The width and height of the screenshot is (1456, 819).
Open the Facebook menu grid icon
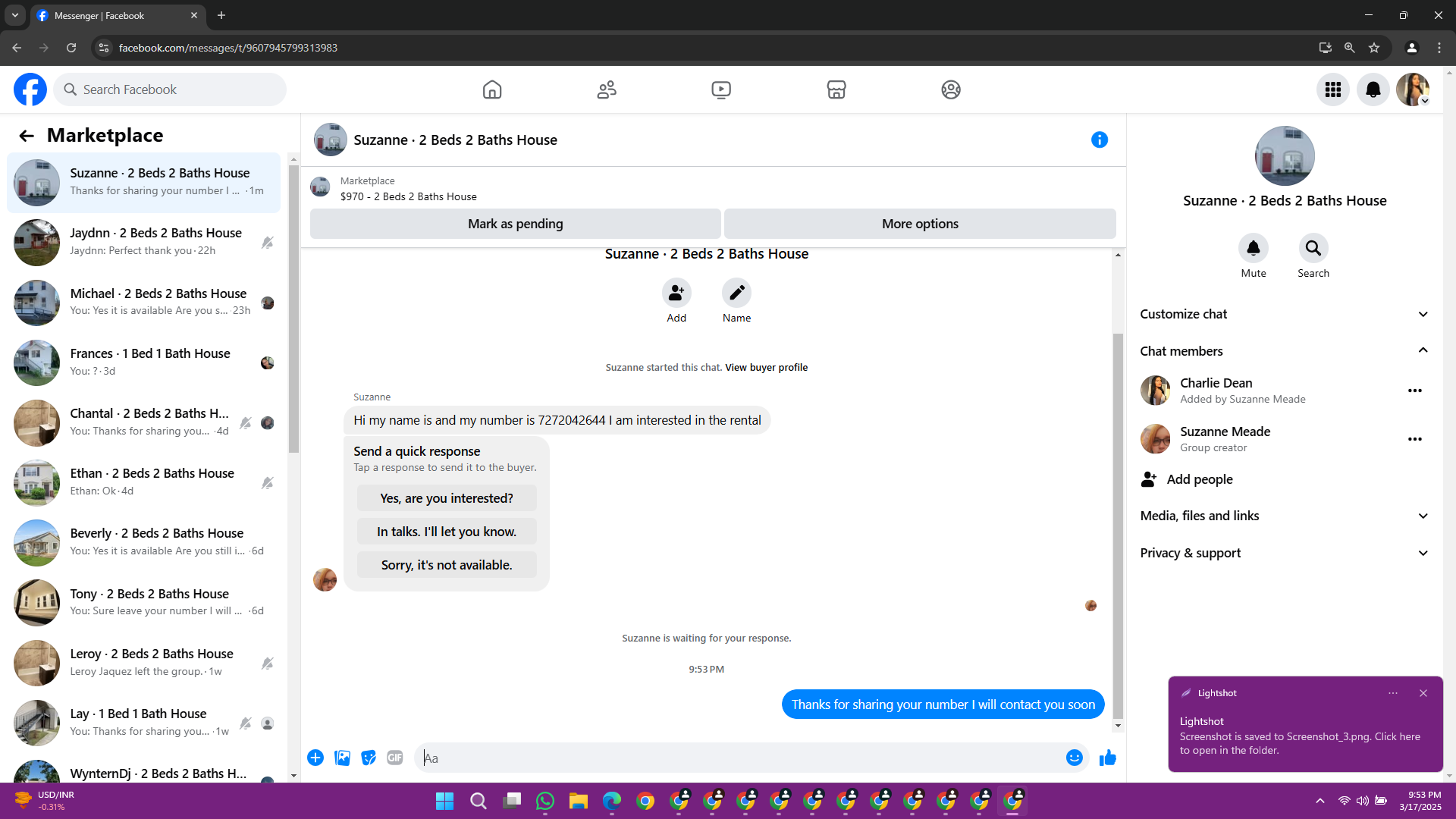point(1333,89)
